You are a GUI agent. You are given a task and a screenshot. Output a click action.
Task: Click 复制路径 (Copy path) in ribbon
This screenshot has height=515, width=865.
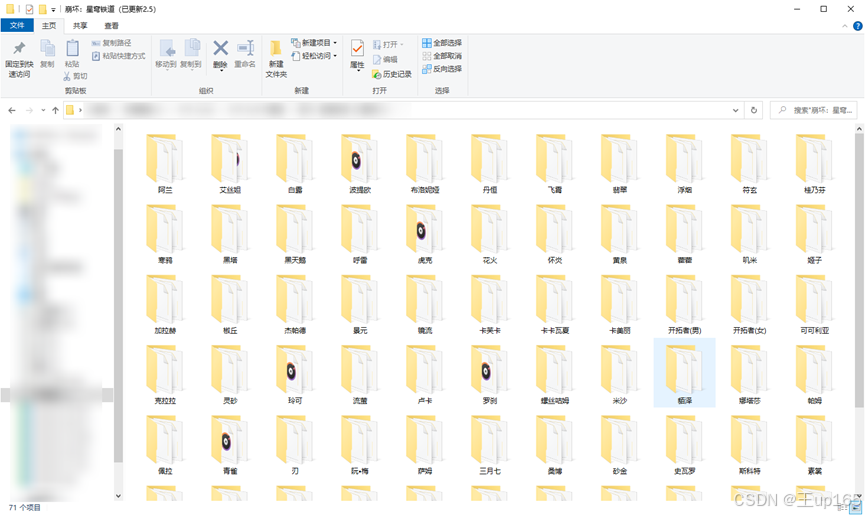[111, 43]
